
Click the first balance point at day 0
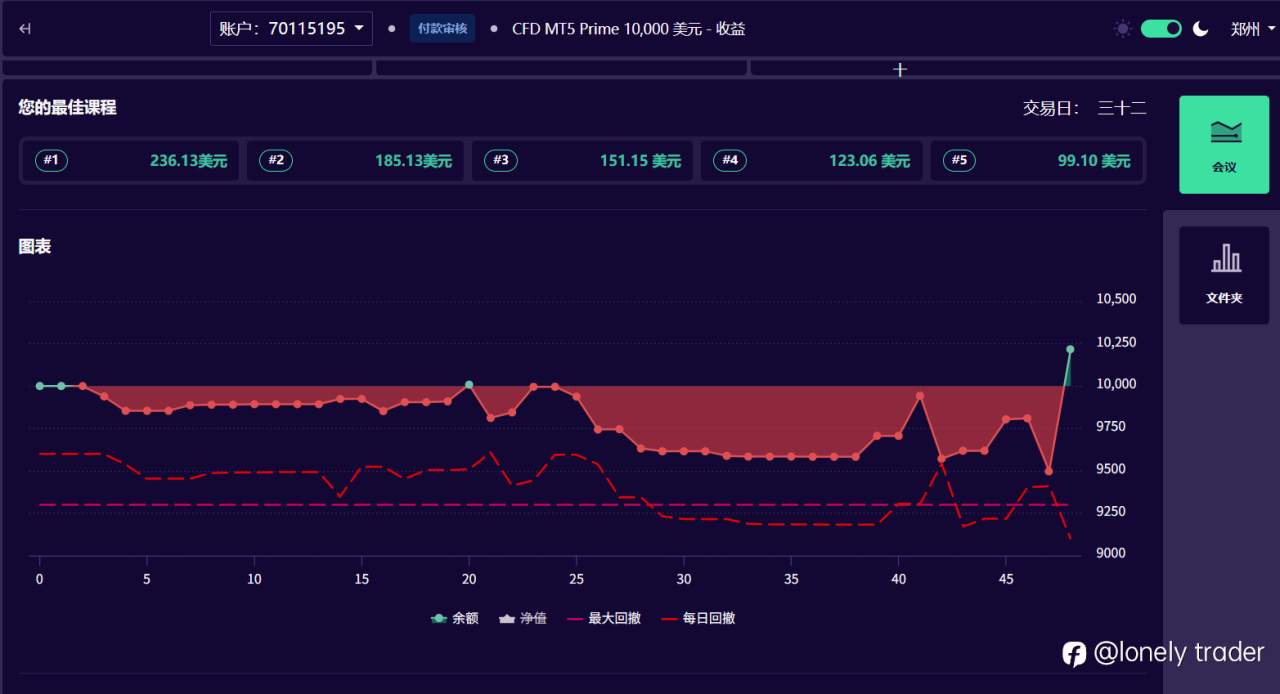[40, 386]
